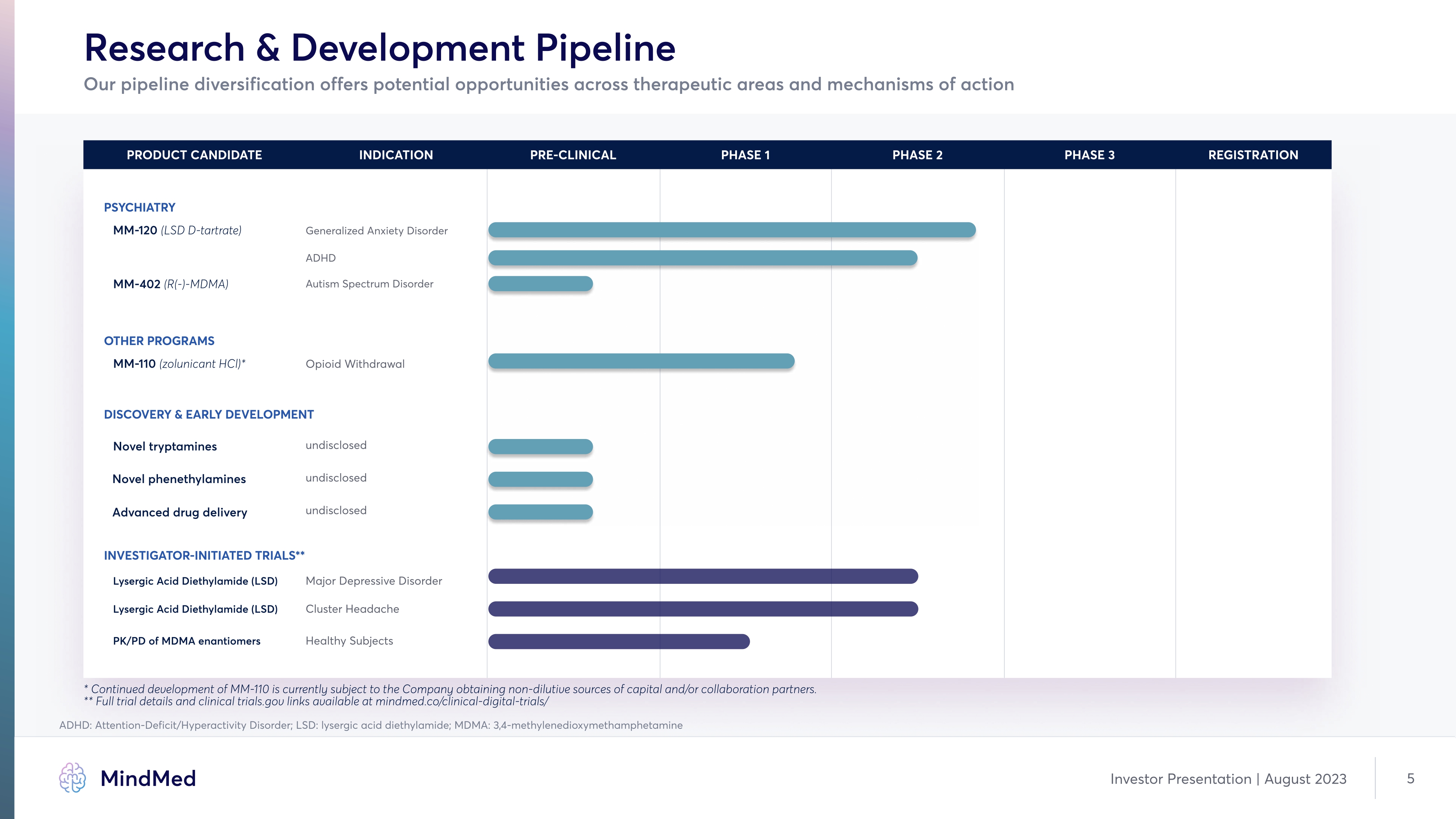Select the PHASE 2 column header
1456x819 pixels.
point(917,155)
